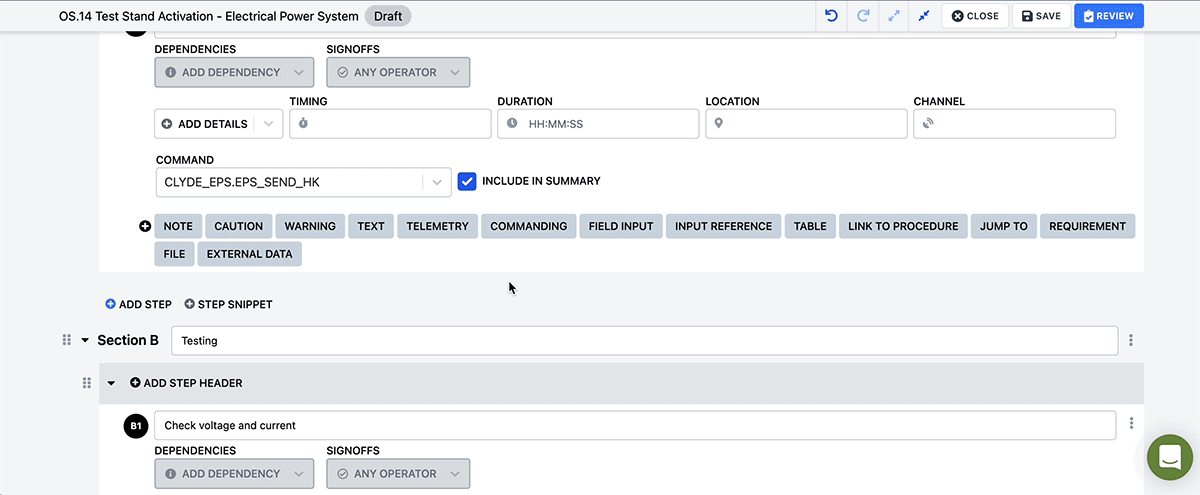
Task: Close the procedure editor
Action: tap(975, 16)
